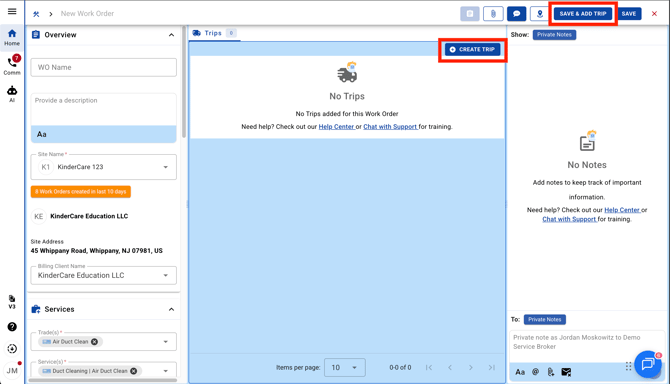Click the WO Name input field
Screen dimensions: 670x384
coord(103,67)
